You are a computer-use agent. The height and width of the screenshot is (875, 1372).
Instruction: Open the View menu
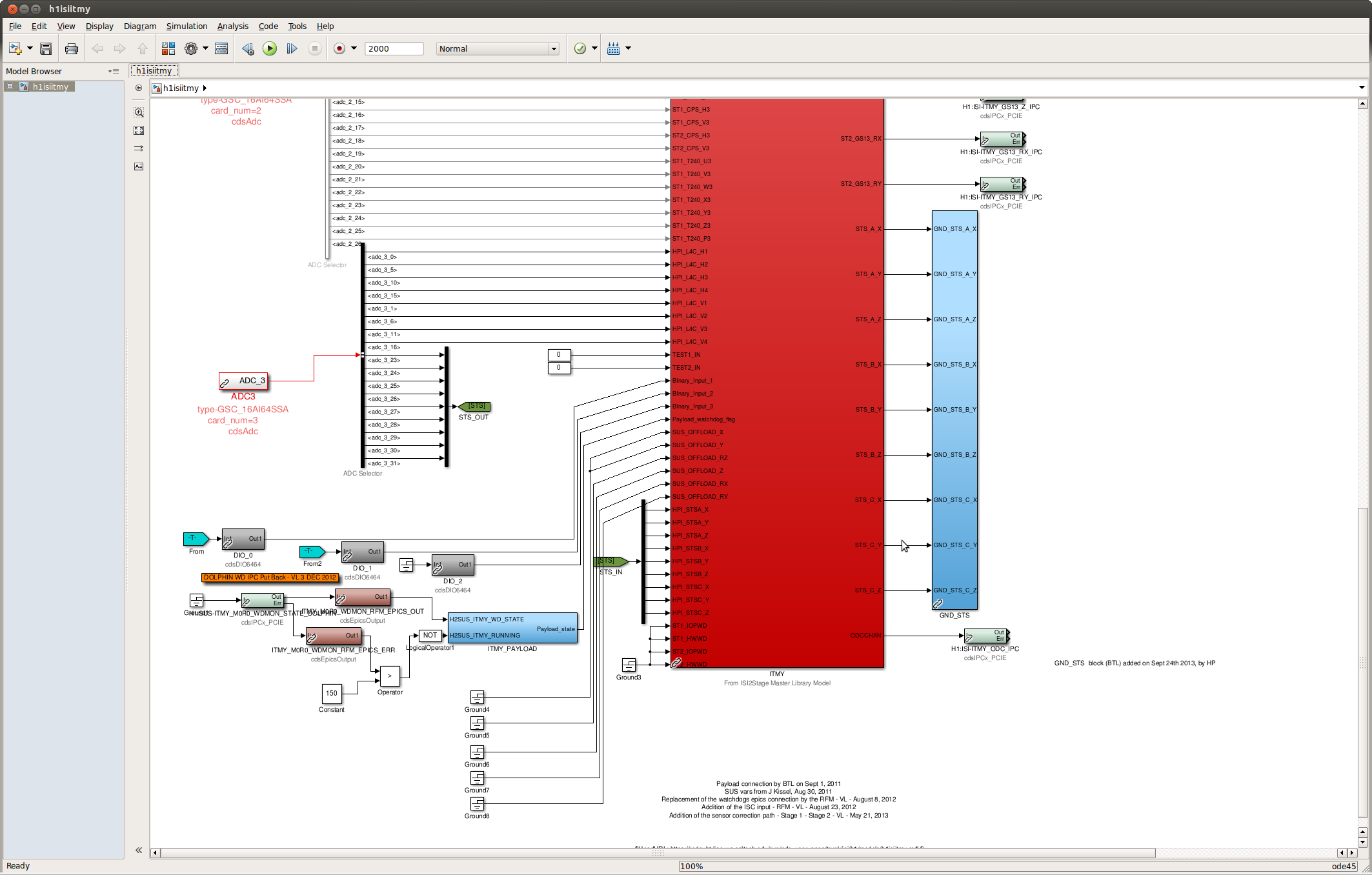66,26
